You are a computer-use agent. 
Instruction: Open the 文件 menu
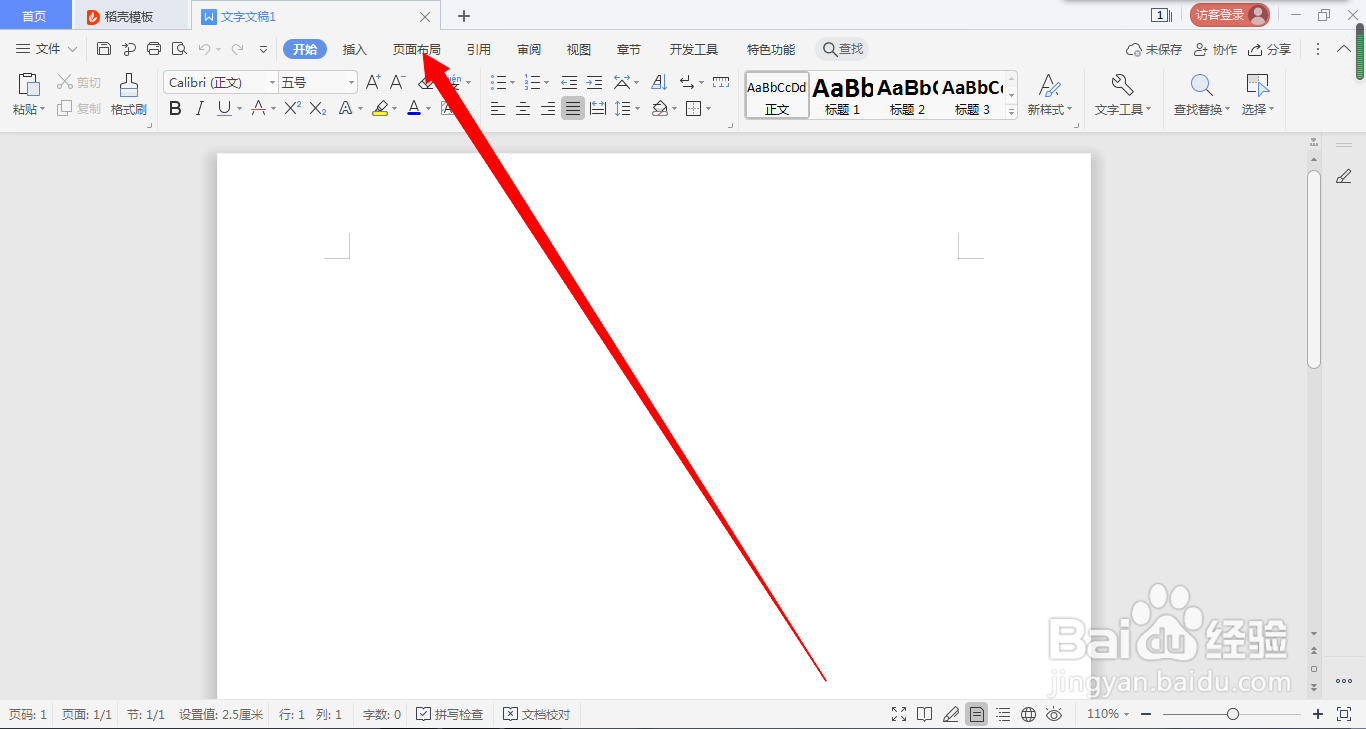point(46,49)
